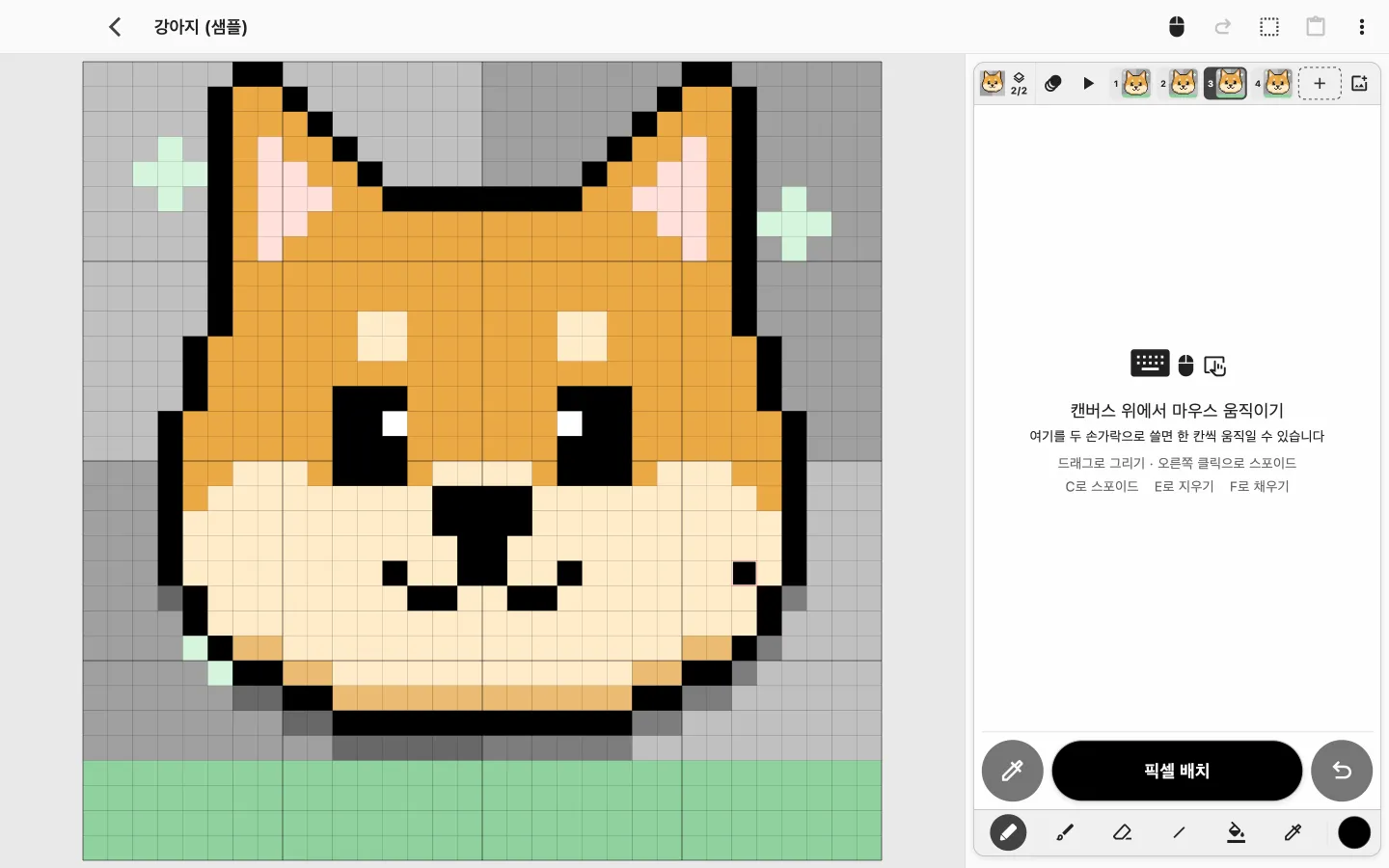Choose the paint bucket fill tool
Screen dimensions: 1389x868
pos(1236,832)
